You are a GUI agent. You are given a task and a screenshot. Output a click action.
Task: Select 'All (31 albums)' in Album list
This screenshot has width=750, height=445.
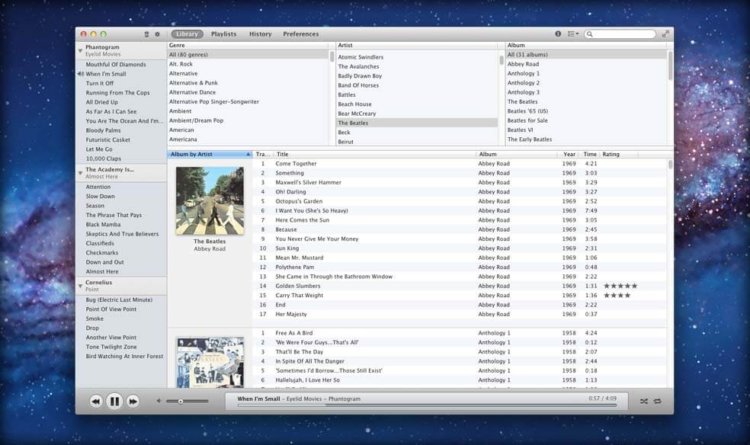pos(586,55)
